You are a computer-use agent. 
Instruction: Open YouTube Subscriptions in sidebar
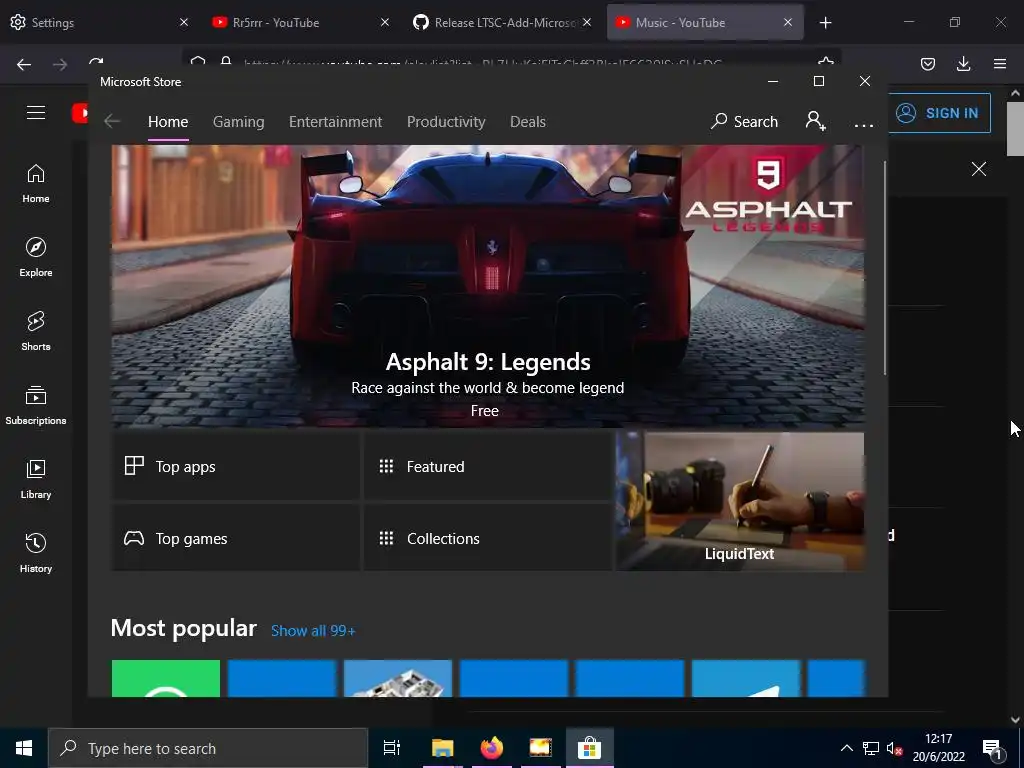[36, 405]
